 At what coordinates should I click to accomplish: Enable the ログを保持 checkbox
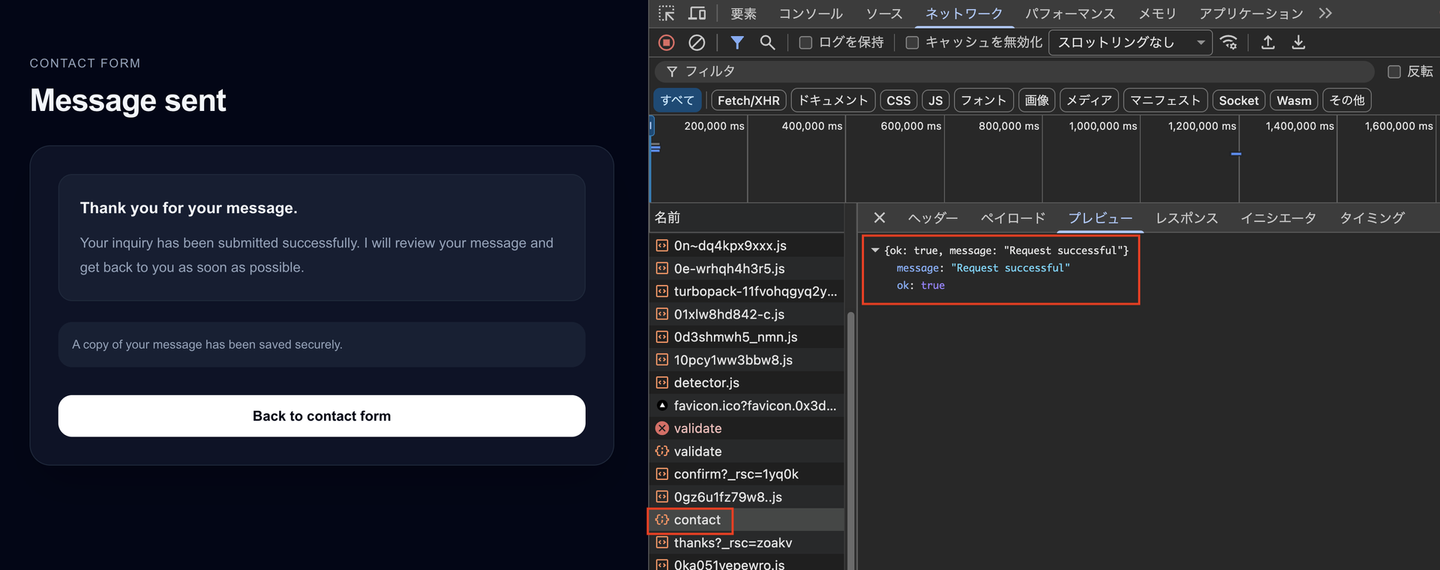point(805,42)
